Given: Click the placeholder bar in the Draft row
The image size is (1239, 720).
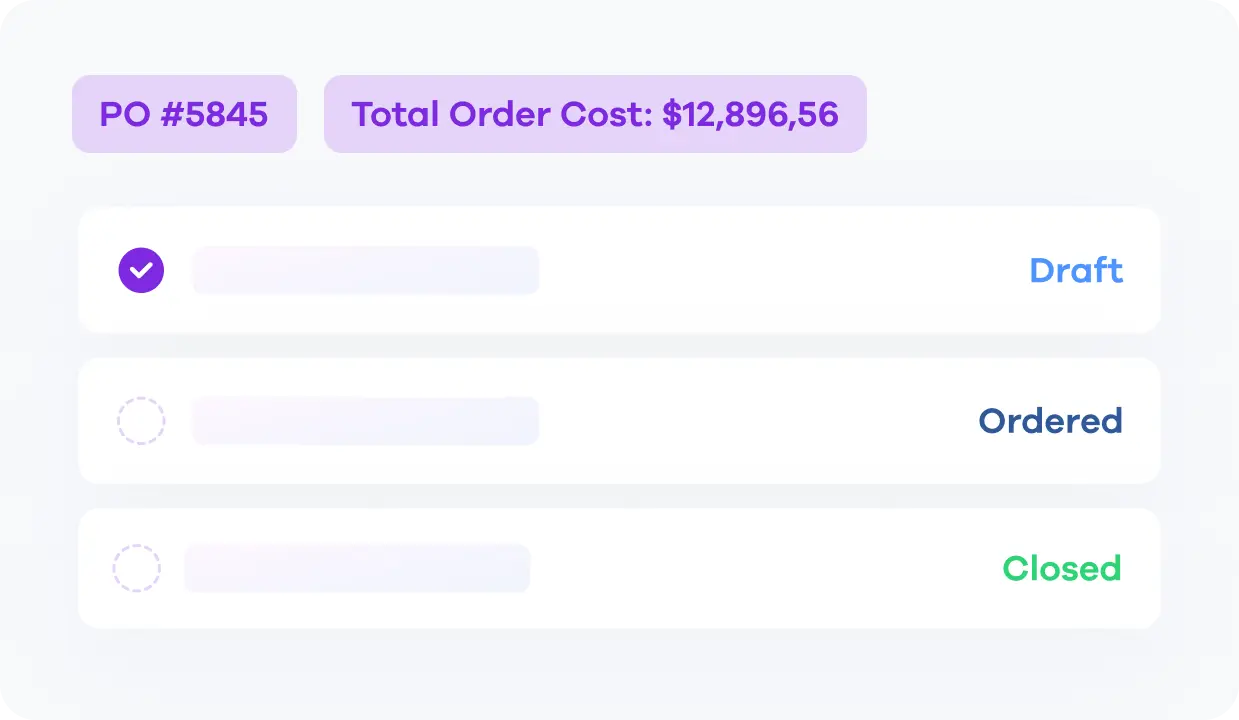Looking at the screenshot, I should click(365, 270).
